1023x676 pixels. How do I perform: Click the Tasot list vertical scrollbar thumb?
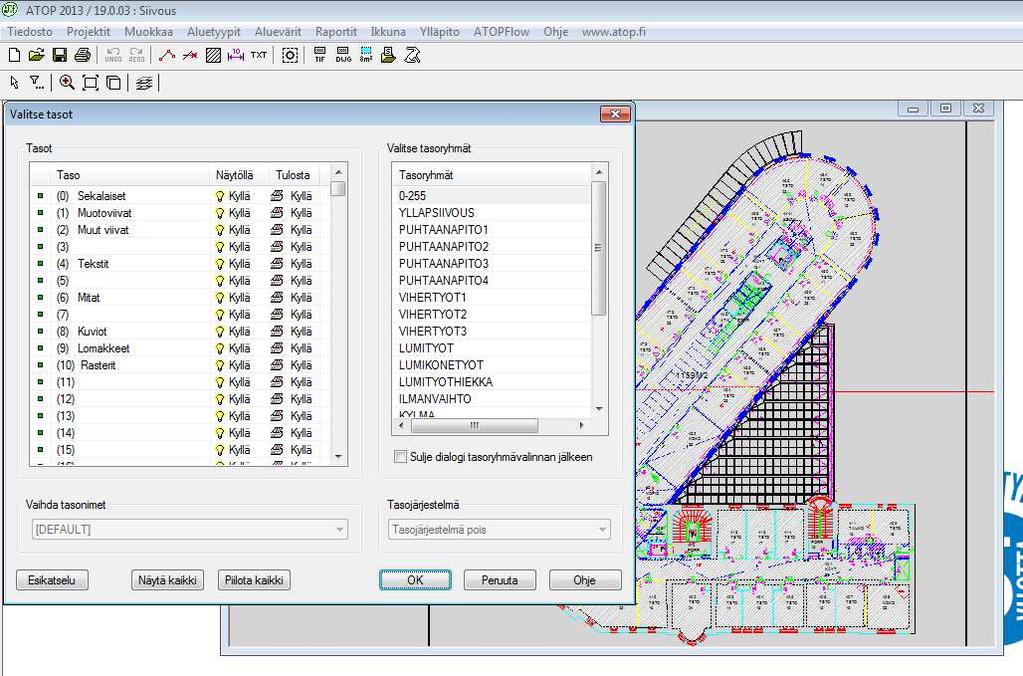tap(338, 188)
